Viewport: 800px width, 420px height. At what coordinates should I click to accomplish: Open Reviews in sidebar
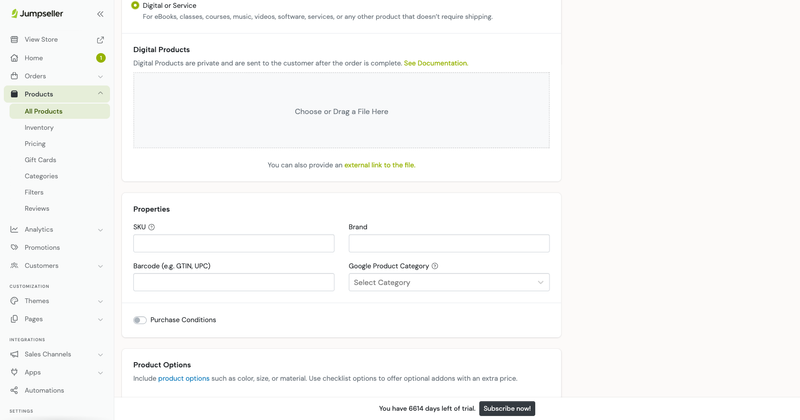(37, 209)
